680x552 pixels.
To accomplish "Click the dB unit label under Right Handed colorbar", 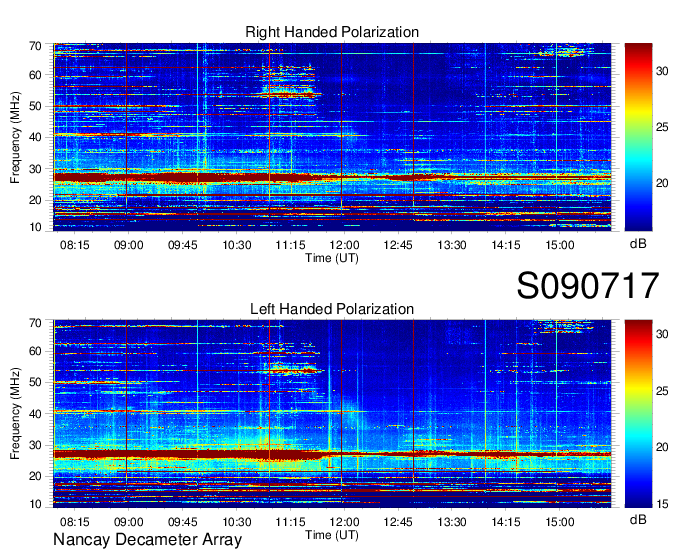I will click(638, 244).
